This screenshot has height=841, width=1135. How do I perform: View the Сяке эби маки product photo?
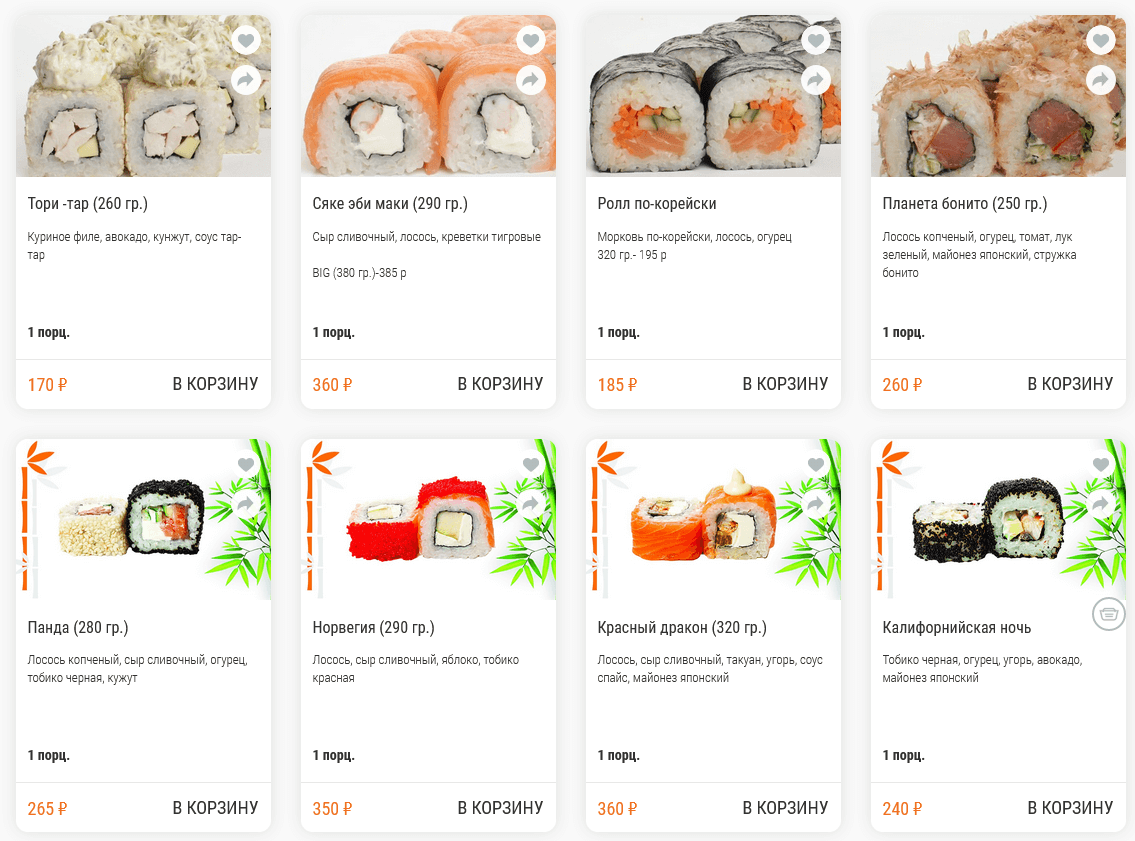click(x=429, y=96)
